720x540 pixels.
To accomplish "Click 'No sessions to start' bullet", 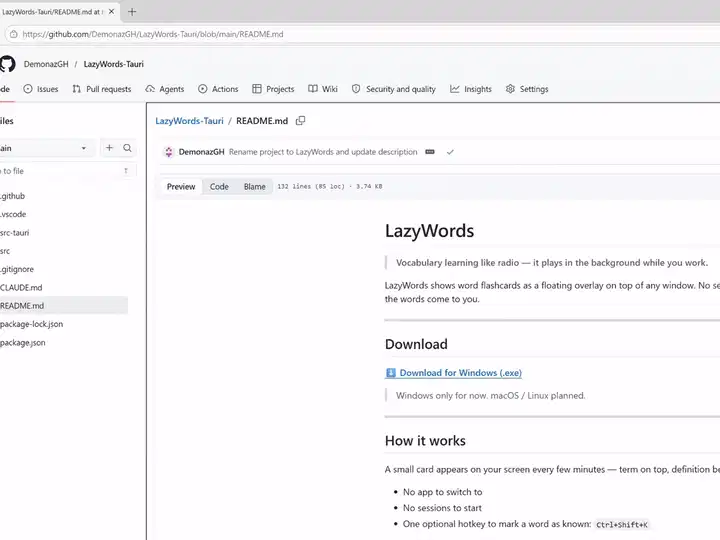I will [442, 508].
